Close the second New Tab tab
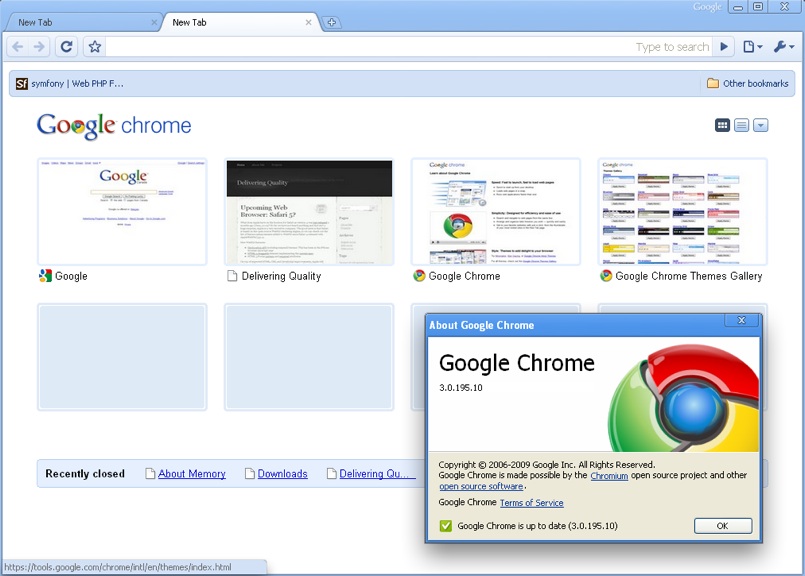 point(308,22)
